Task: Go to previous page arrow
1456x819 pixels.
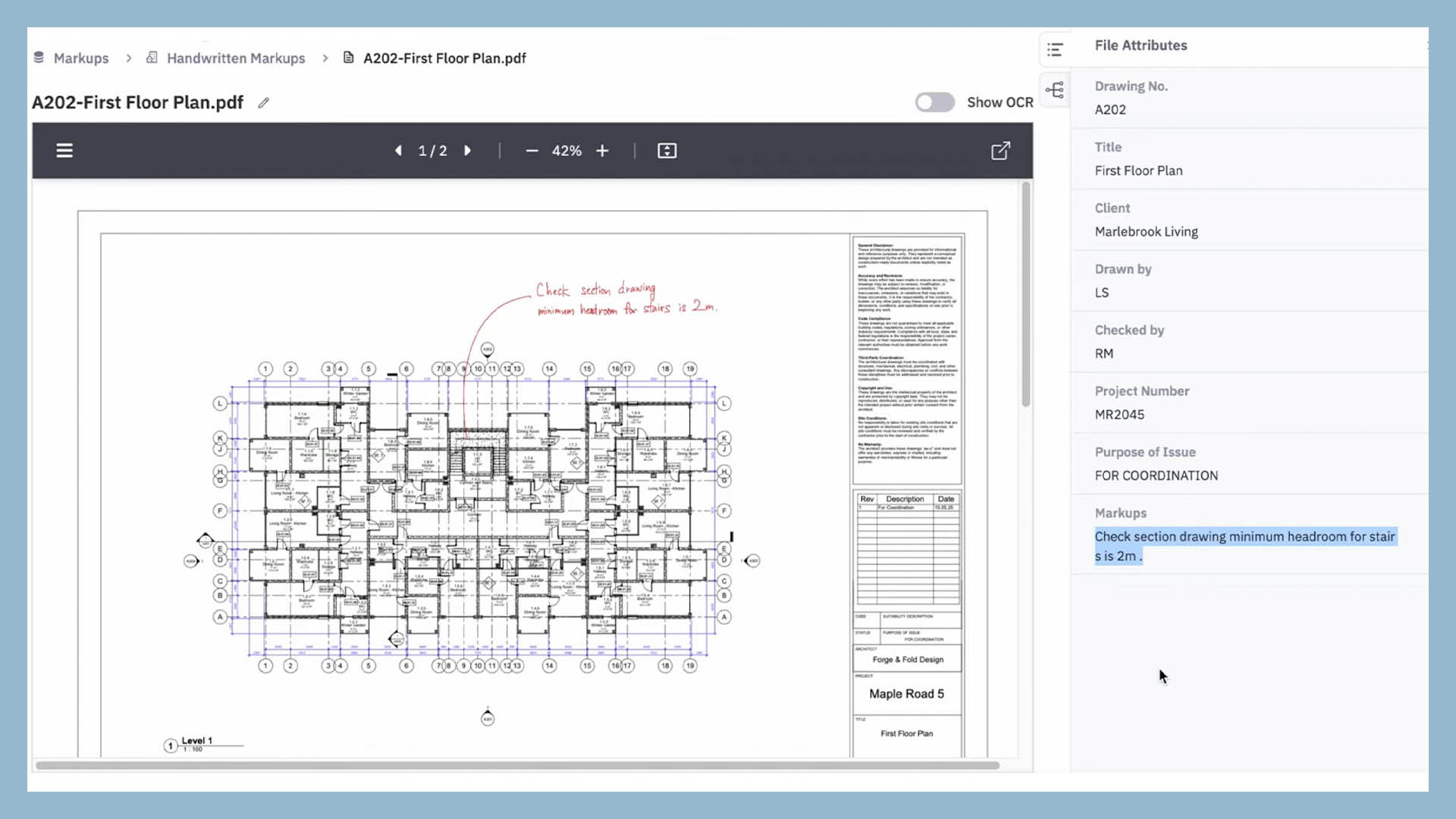Action: 398,151
